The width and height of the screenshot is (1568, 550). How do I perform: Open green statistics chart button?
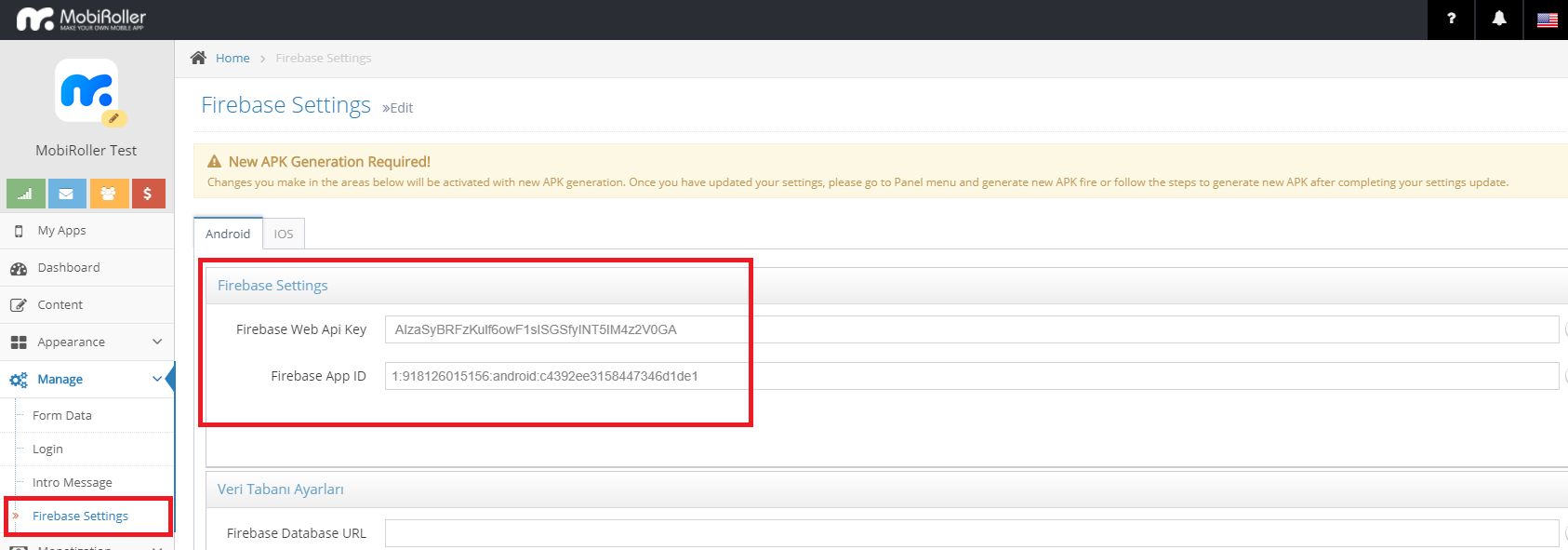click(x=25, y=194)
